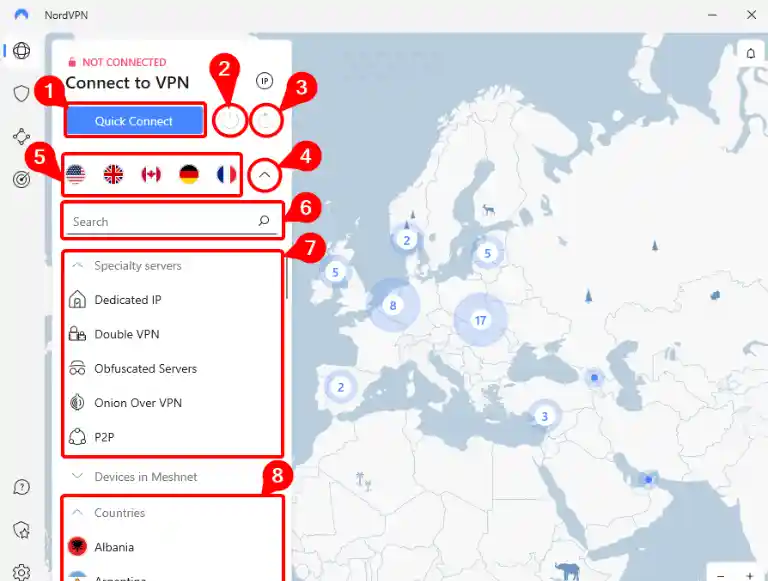The image size is (768, 581).
Task: Open Threat Protection shield icon
Action: pyautogui.click(x=22, y=93)
